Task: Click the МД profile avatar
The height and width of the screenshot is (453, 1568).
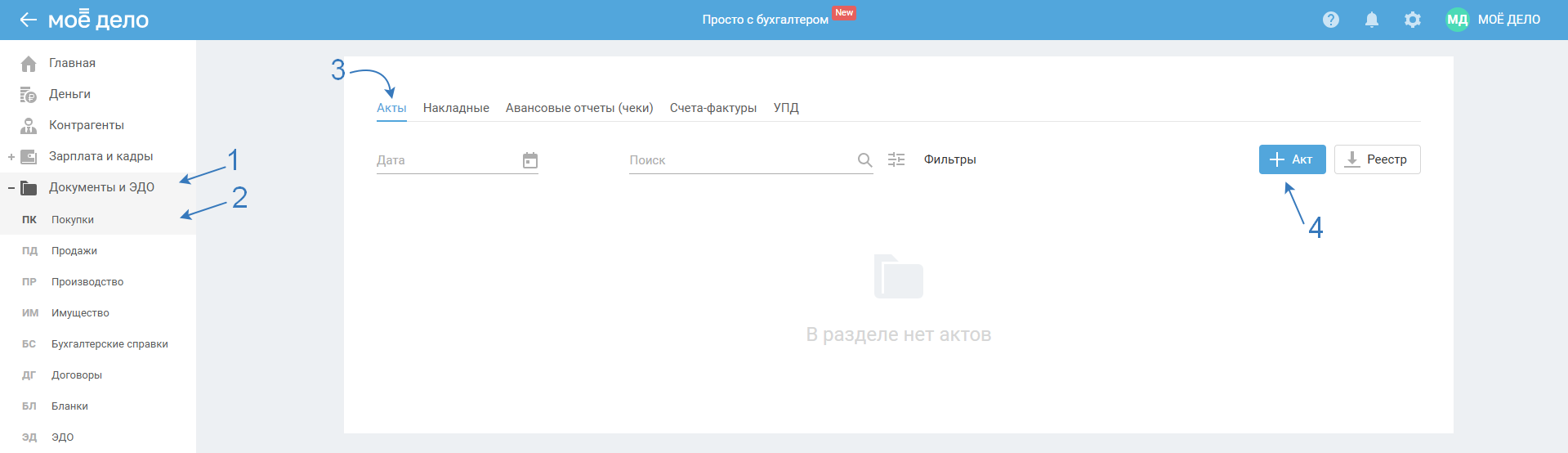Action: (1457, 20)
